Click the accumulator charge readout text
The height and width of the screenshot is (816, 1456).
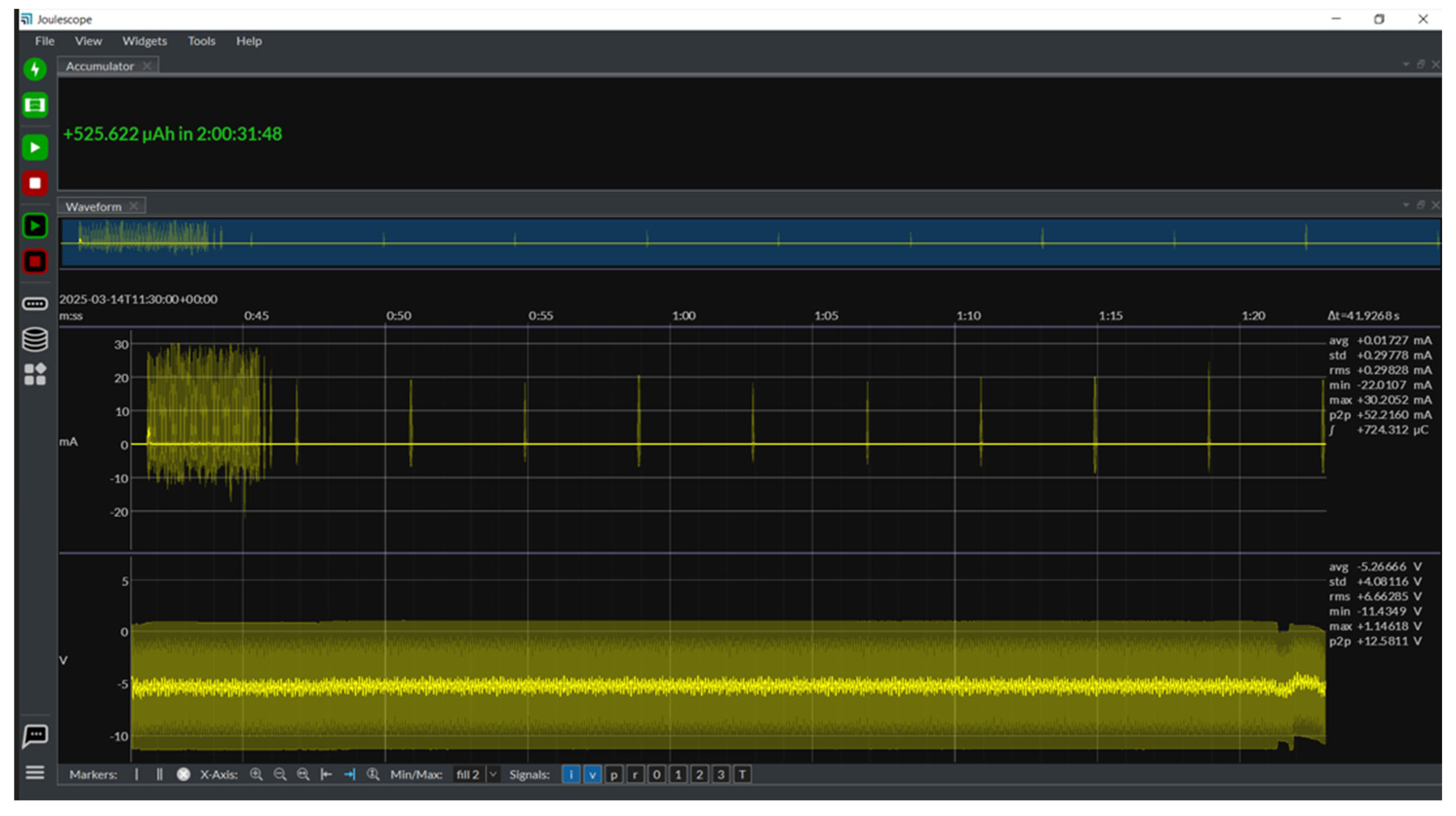(x=172, y=134)
